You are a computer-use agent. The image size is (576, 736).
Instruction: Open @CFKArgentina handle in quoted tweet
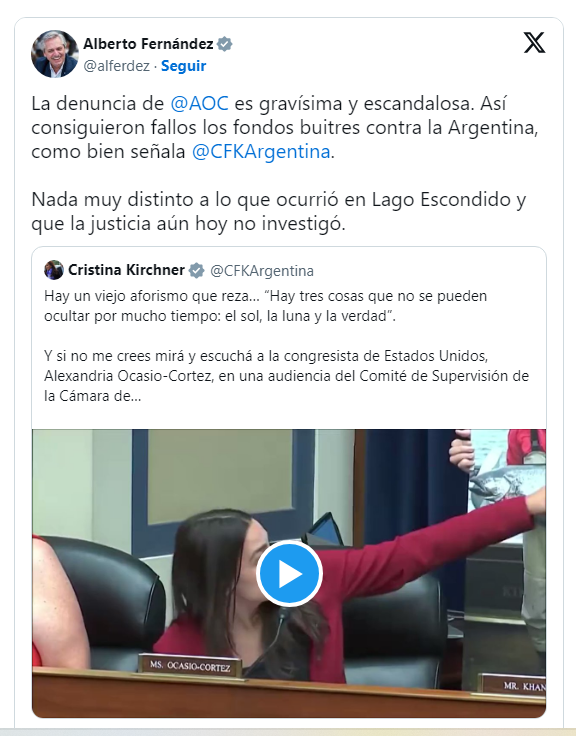[262, 271]
